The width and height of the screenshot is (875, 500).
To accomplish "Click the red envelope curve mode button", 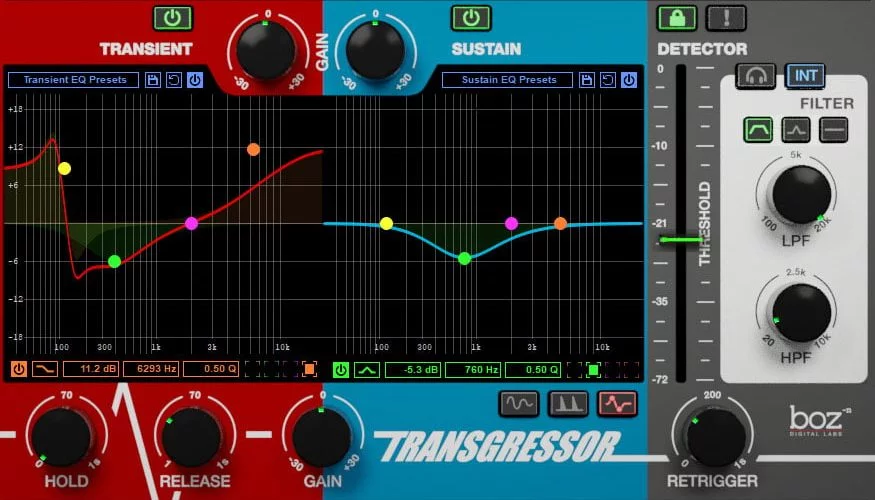I will pos(617,403).
